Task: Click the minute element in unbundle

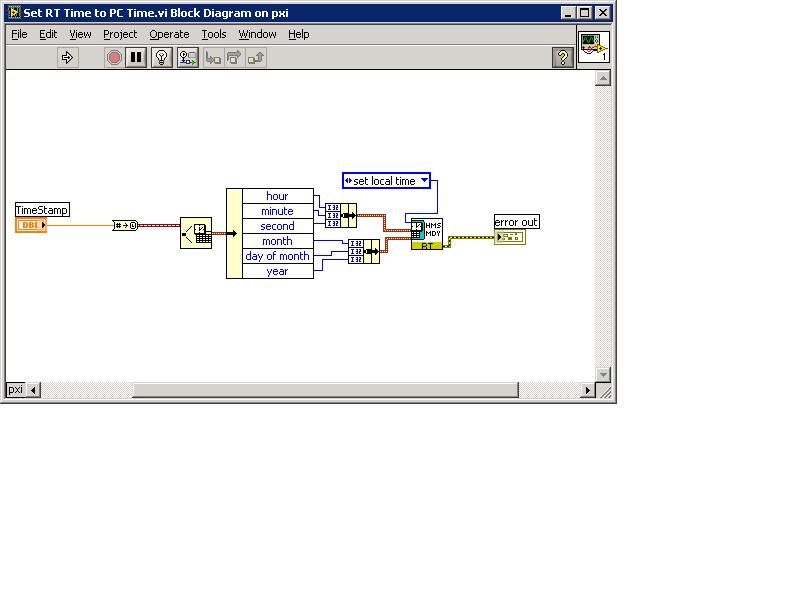Action: point(277,211)
